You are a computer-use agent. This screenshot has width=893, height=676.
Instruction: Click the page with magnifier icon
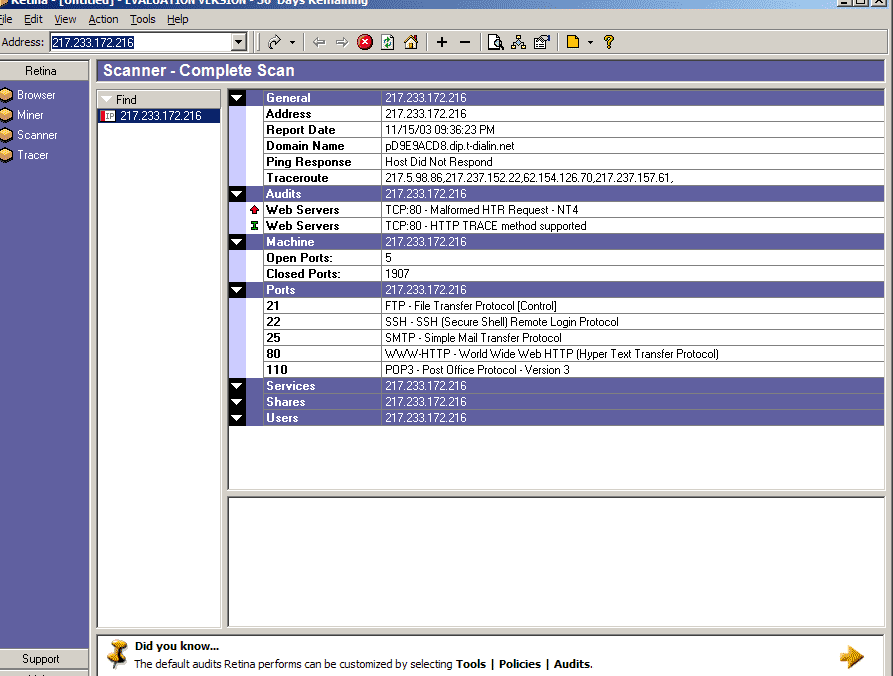(x=495, y=42)
